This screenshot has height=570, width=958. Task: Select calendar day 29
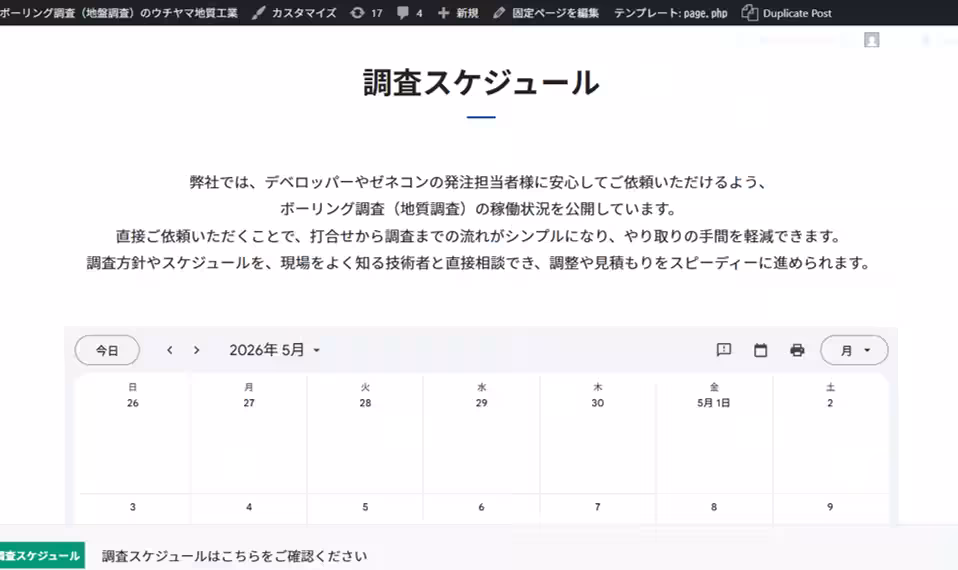point(481,403)
